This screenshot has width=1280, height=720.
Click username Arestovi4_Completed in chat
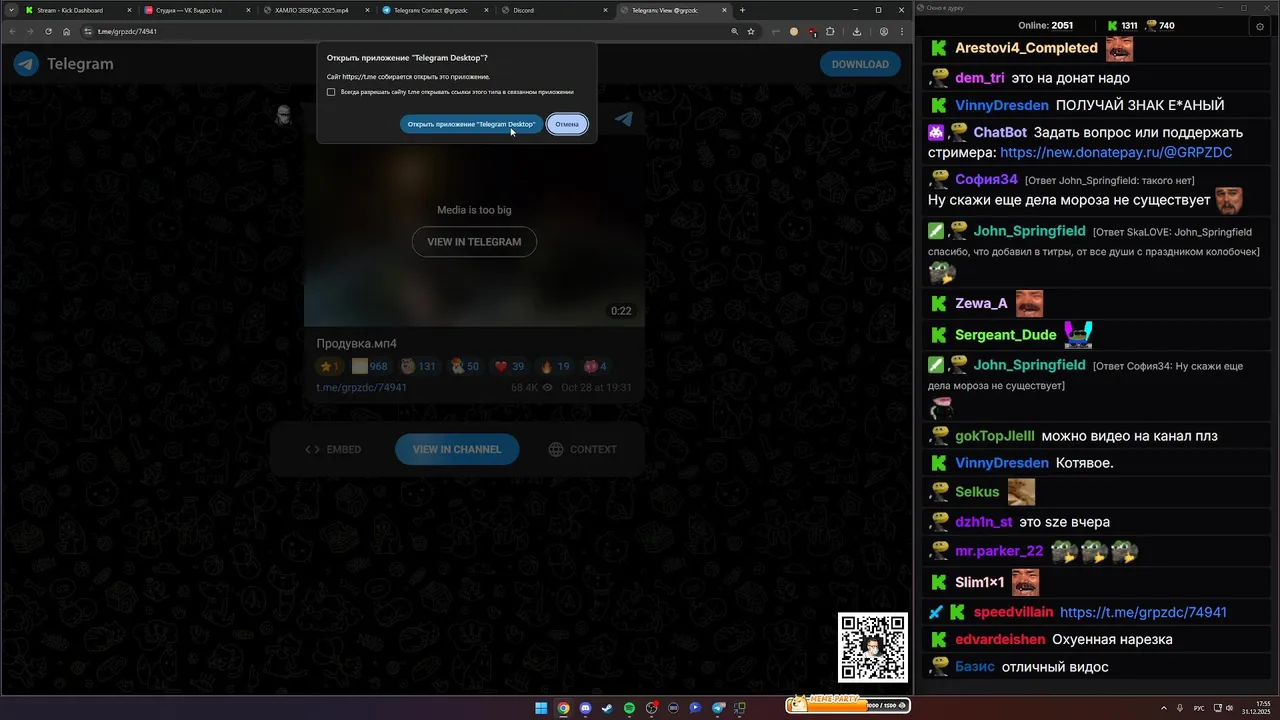(x=1026, y=48)
